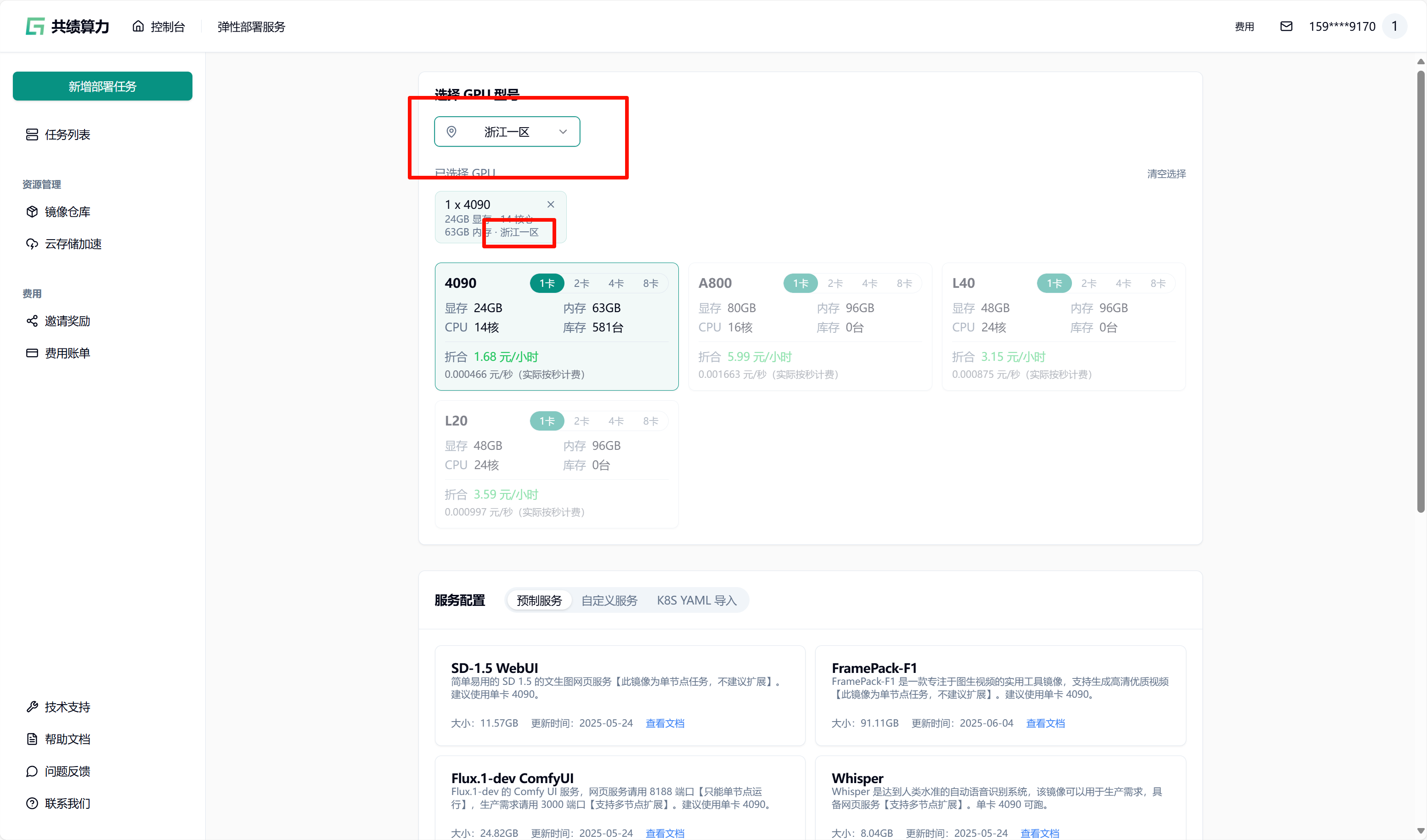
Task: Switch to 自定义服务 tab
Action: [609, 600]
